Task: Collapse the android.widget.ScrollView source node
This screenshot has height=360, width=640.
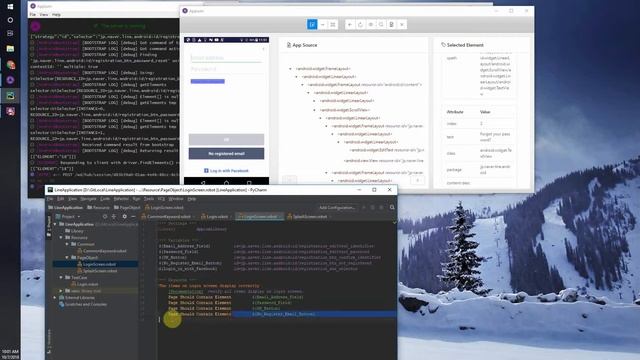Action: tap(315, 110)
